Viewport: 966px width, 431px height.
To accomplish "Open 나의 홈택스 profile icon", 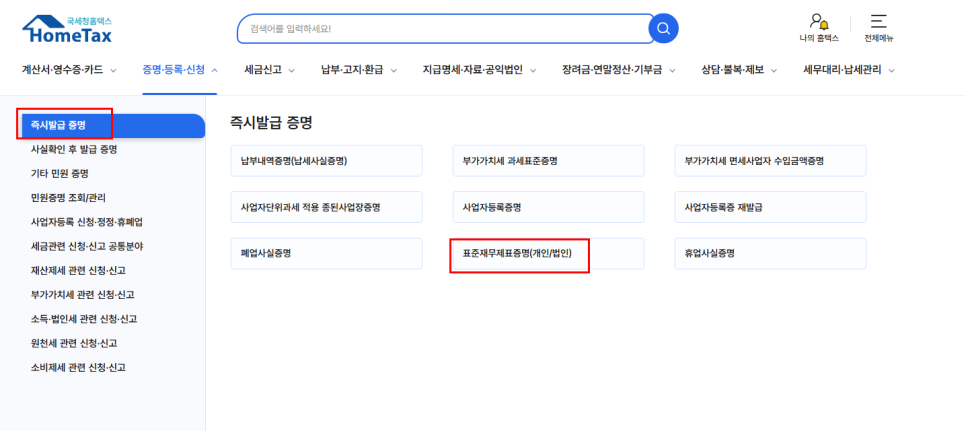I will coord(819,22).
